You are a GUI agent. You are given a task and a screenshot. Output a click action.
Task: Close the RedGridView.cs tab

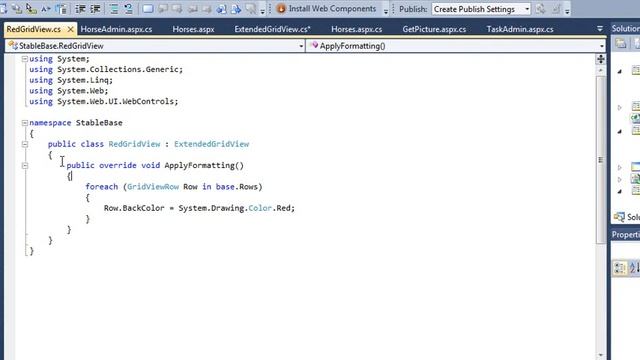[x=71, y=29]
